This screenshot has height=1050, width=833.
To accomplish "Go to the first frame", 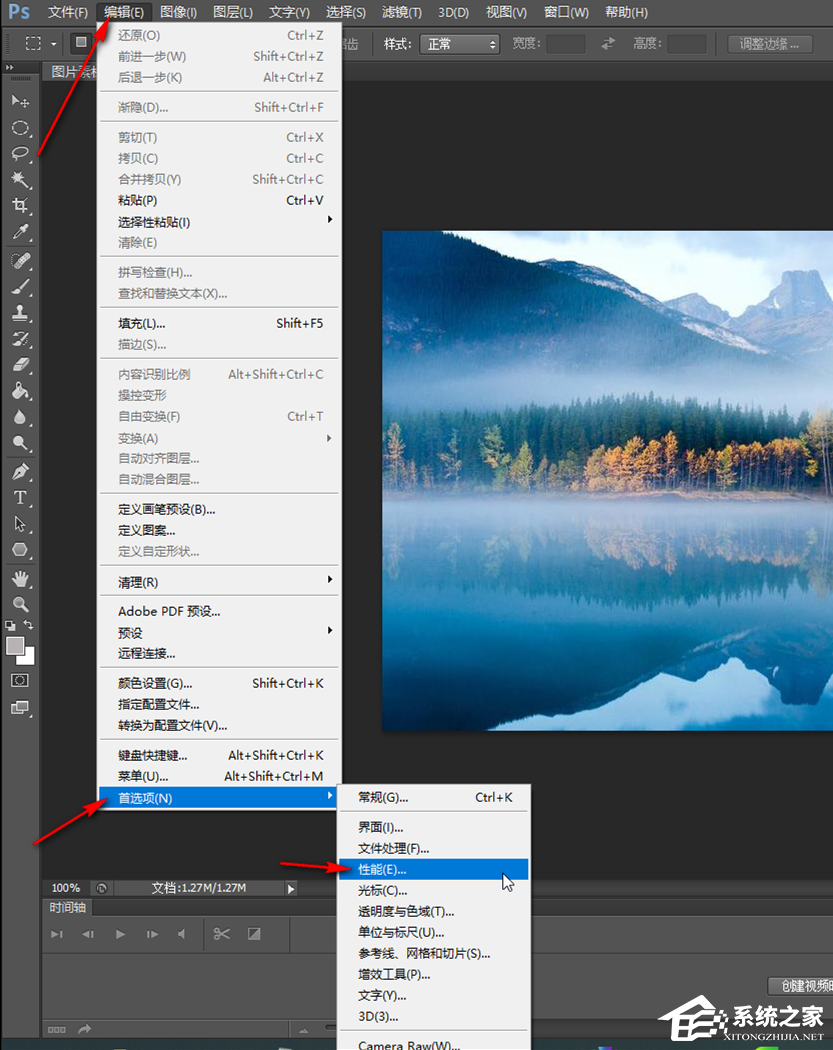I will pos(57,934).
